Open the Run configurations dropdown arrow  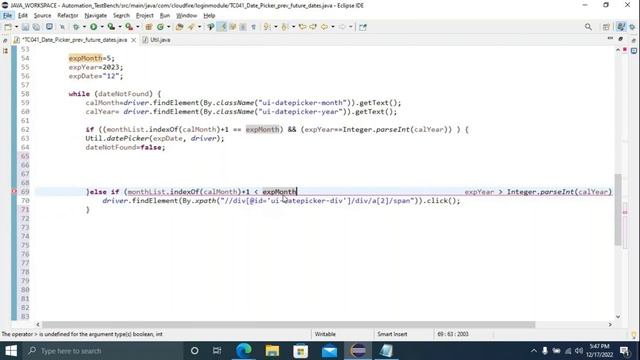(102, 27)
